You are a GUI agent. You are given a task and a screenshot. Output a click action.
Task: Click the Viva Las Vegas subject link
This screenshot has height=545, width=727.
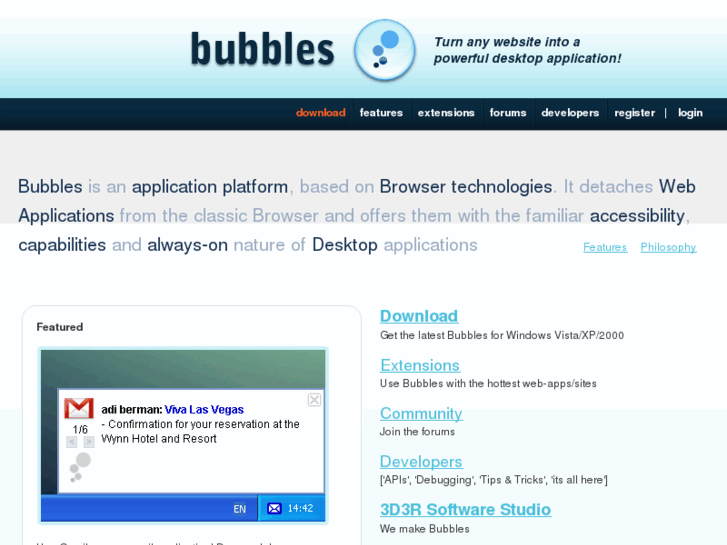(x=204, y=410)
